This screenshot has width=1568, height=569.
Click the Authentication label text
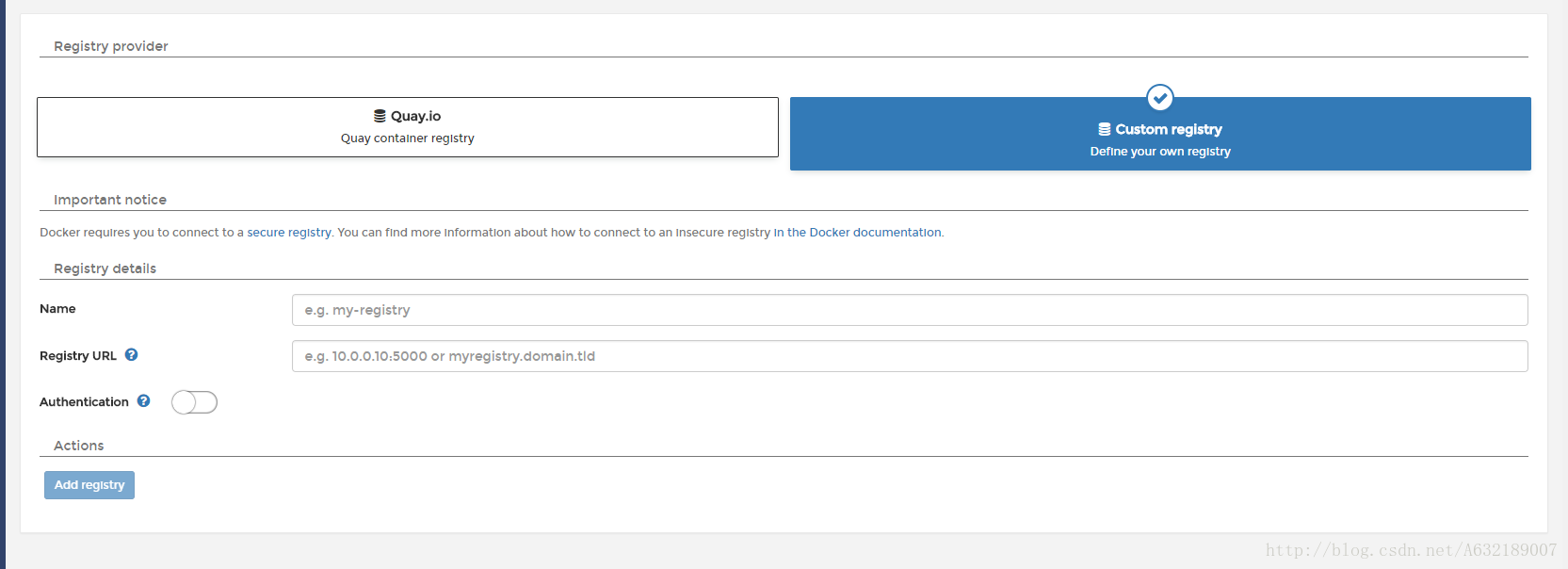pos(84,402)
